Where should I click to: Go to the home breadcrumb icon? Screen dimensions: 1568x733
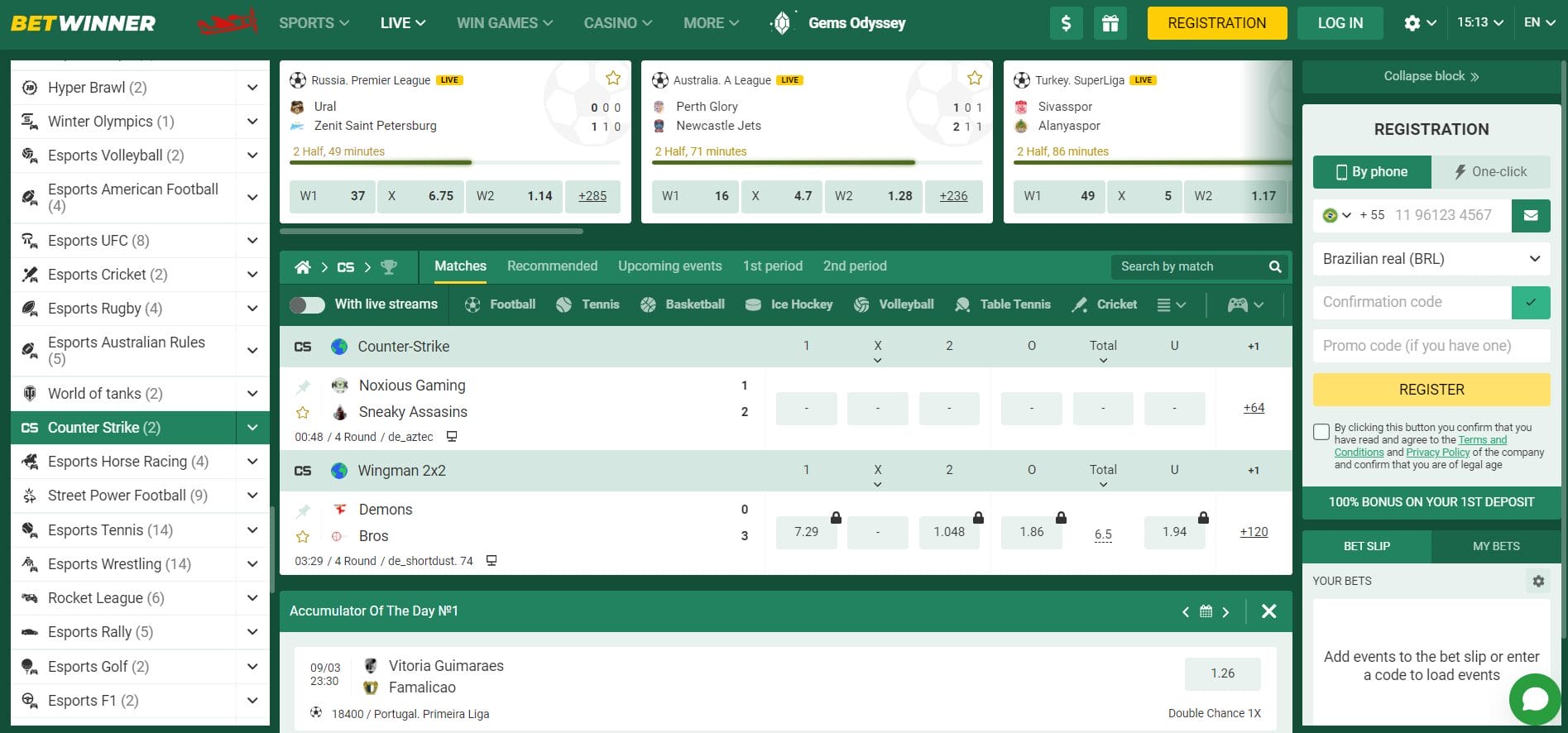click(x=303, y=266)
